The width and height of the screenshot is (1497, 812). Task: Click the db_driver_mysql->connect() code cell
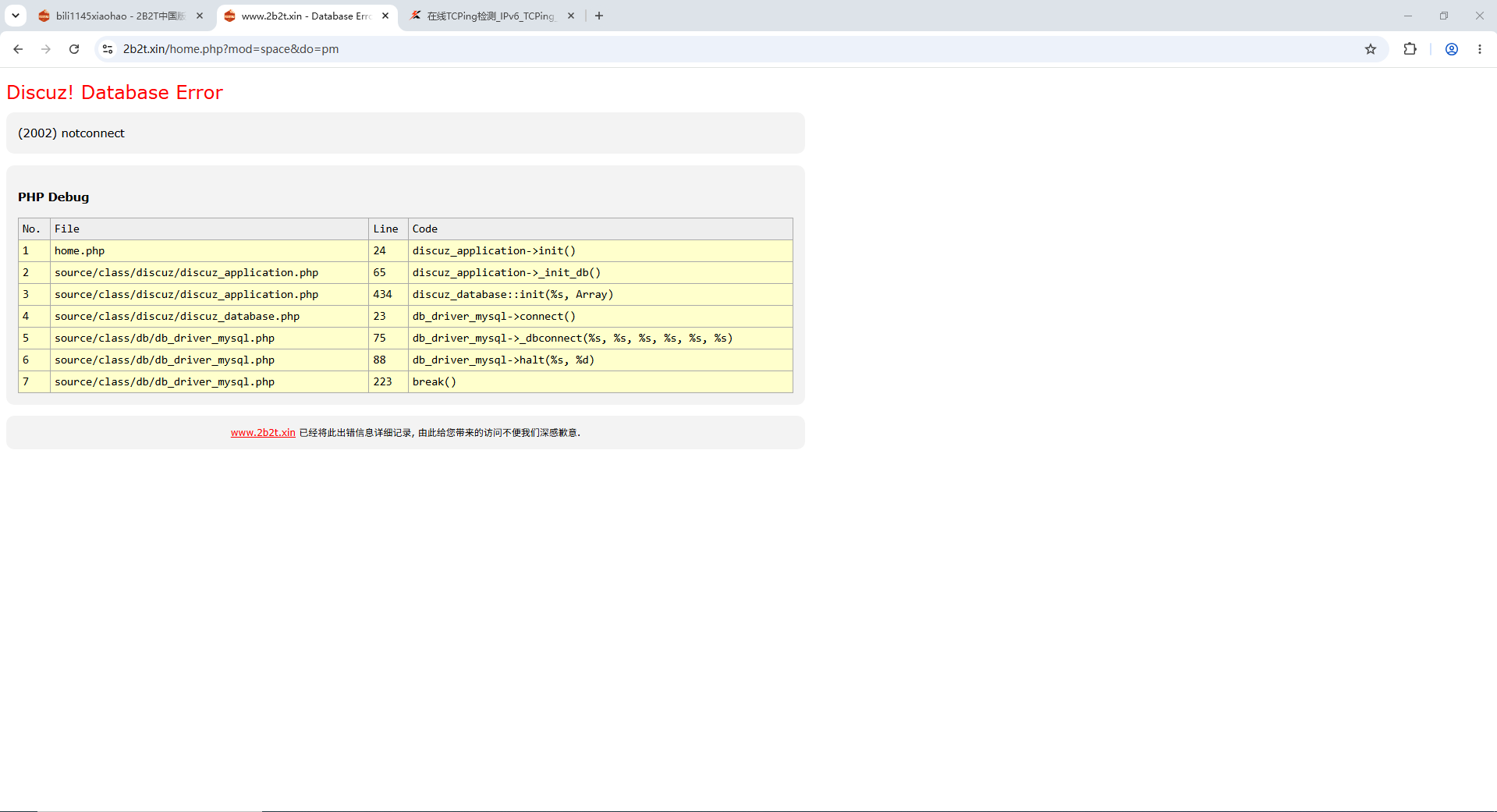[600, 317]
